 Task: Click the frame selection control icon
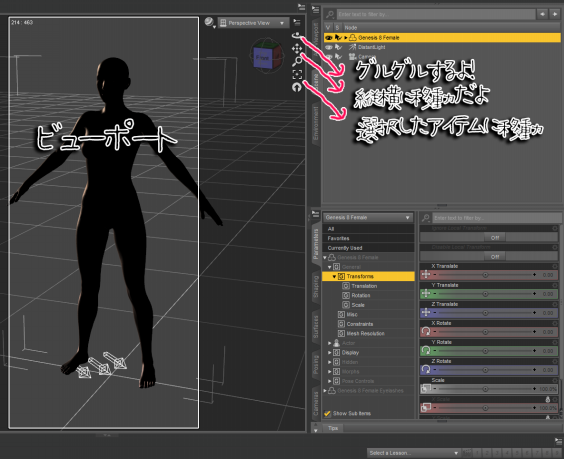click(x=297, y=74)
